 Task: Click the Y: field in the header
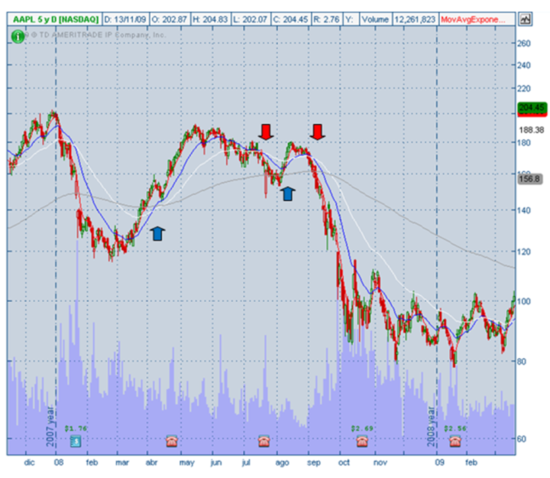click(x=350, y=19)
